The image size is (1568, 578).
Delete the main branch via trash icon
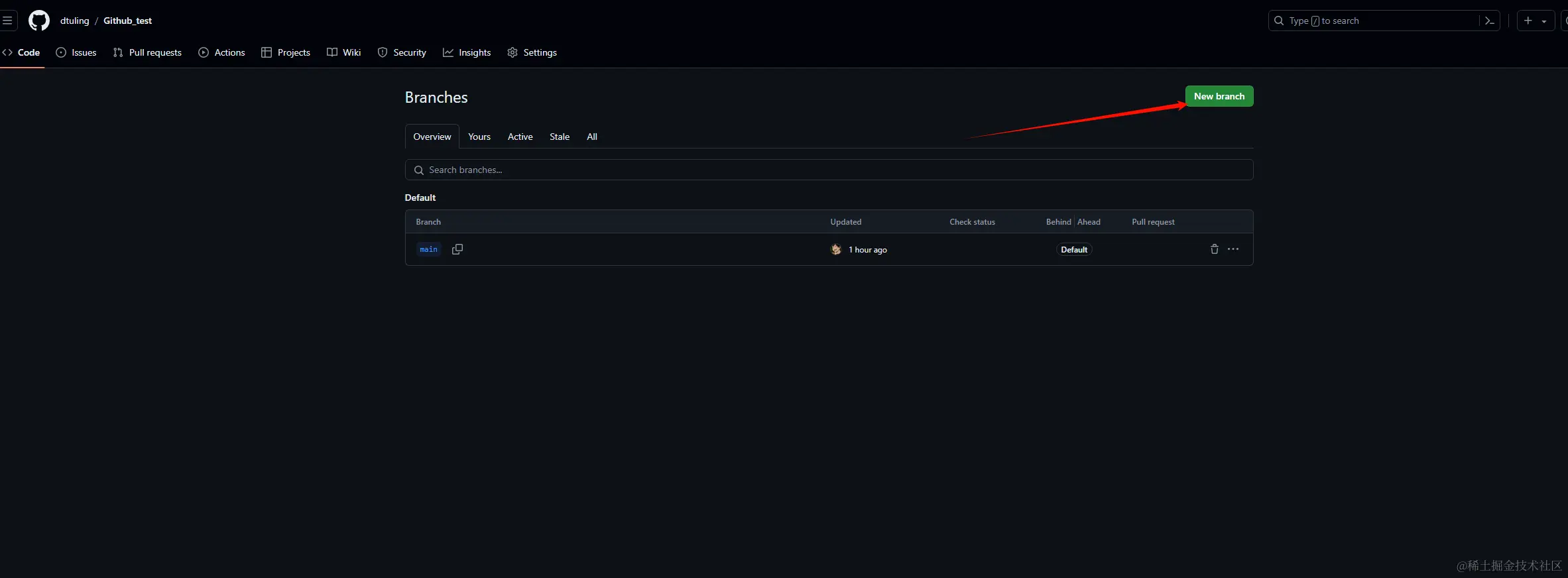(1215, 249)
